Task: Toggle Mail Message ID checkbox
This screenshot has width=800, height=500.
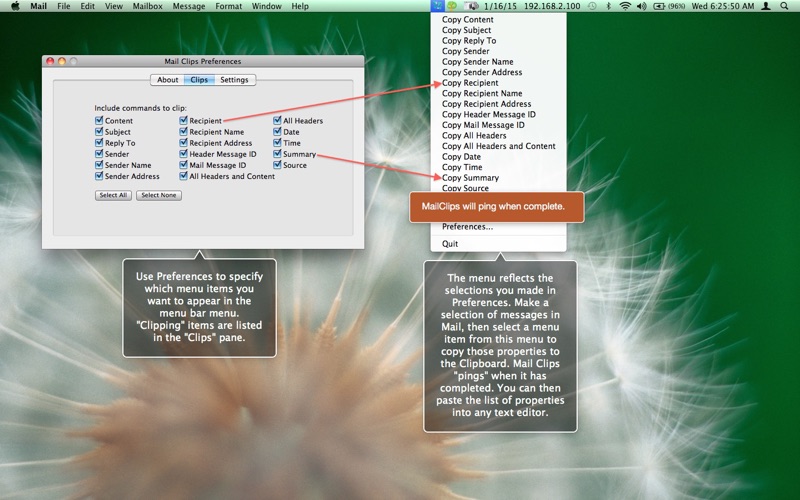Action: (x=183, y=165)
